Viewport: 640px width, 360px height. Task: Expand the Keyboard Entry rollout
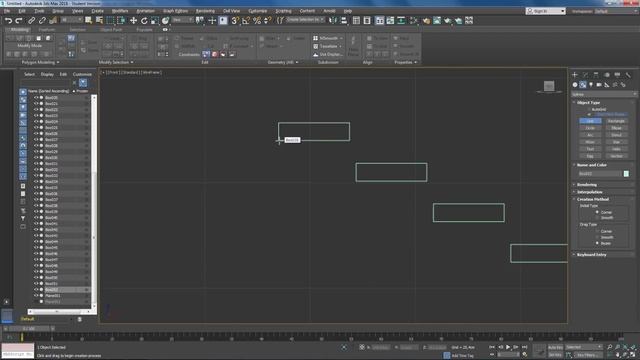click(591, 254)
